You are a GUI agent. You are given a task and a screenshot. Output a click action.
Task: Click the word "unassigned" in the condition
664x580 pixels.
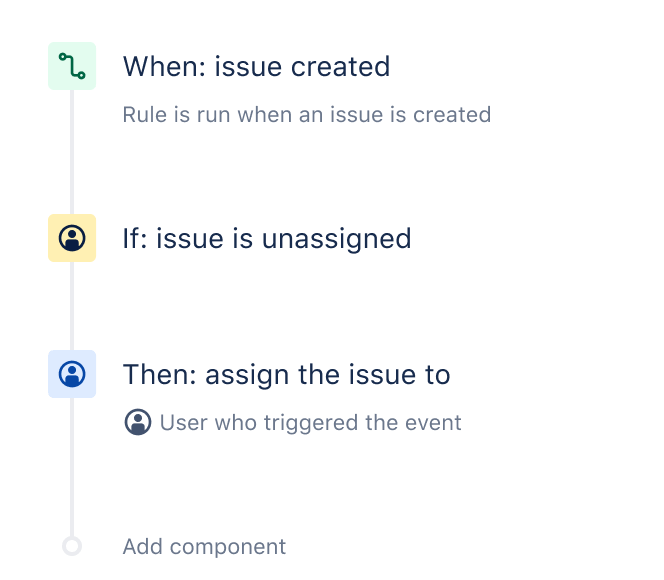tap(336, 239)
